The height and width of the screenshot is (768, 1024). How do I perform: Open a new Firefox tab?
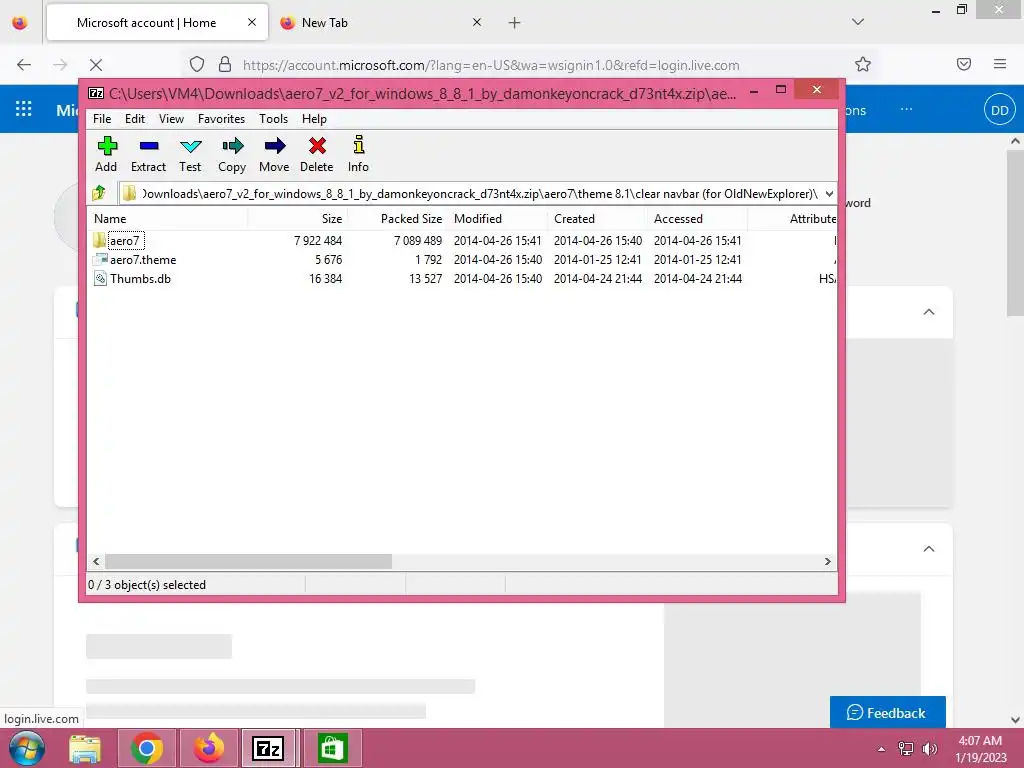click(515, 23)
